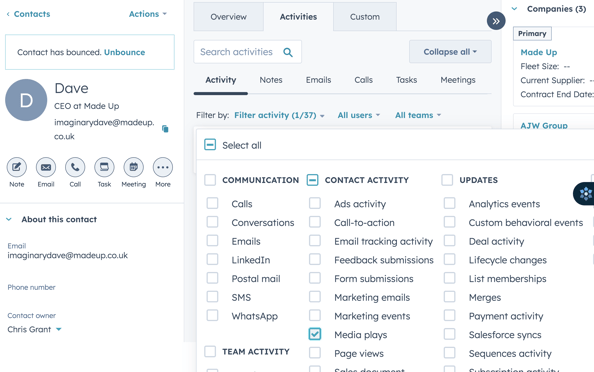Check the Marketing events checkbox
This screenshot has height=372, width=594.
pos(315,315)
